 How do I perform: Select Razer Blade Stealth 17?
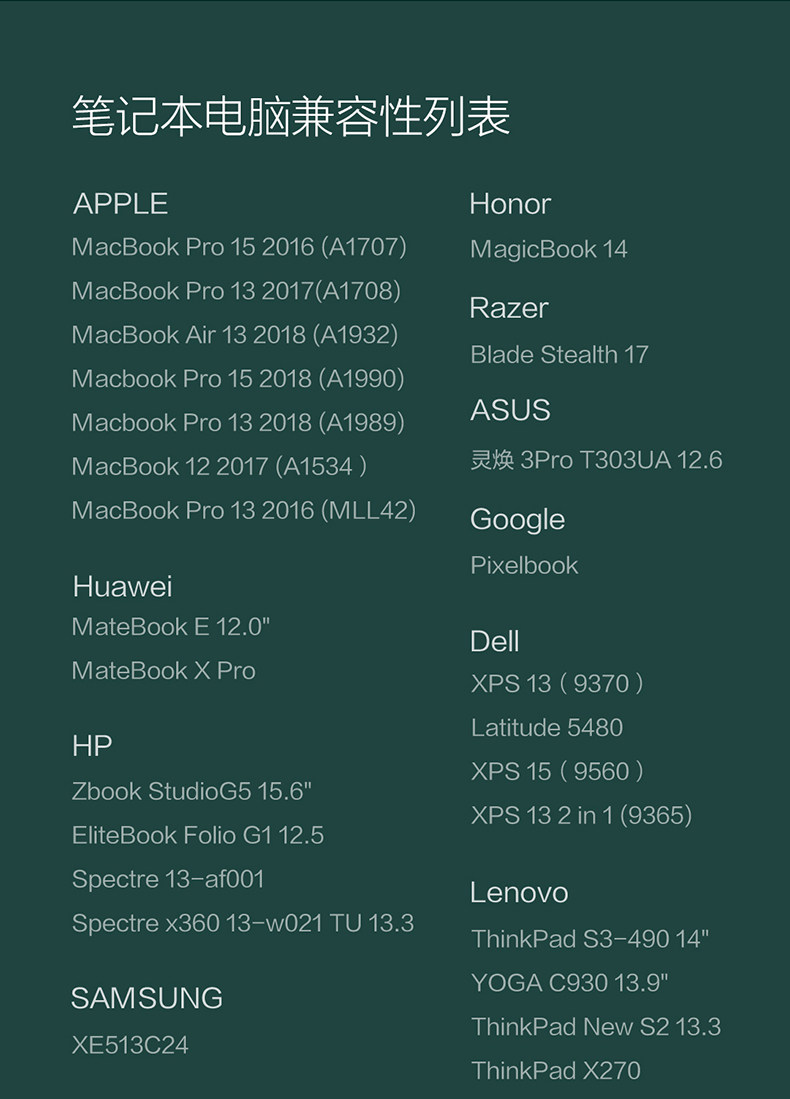559,355
